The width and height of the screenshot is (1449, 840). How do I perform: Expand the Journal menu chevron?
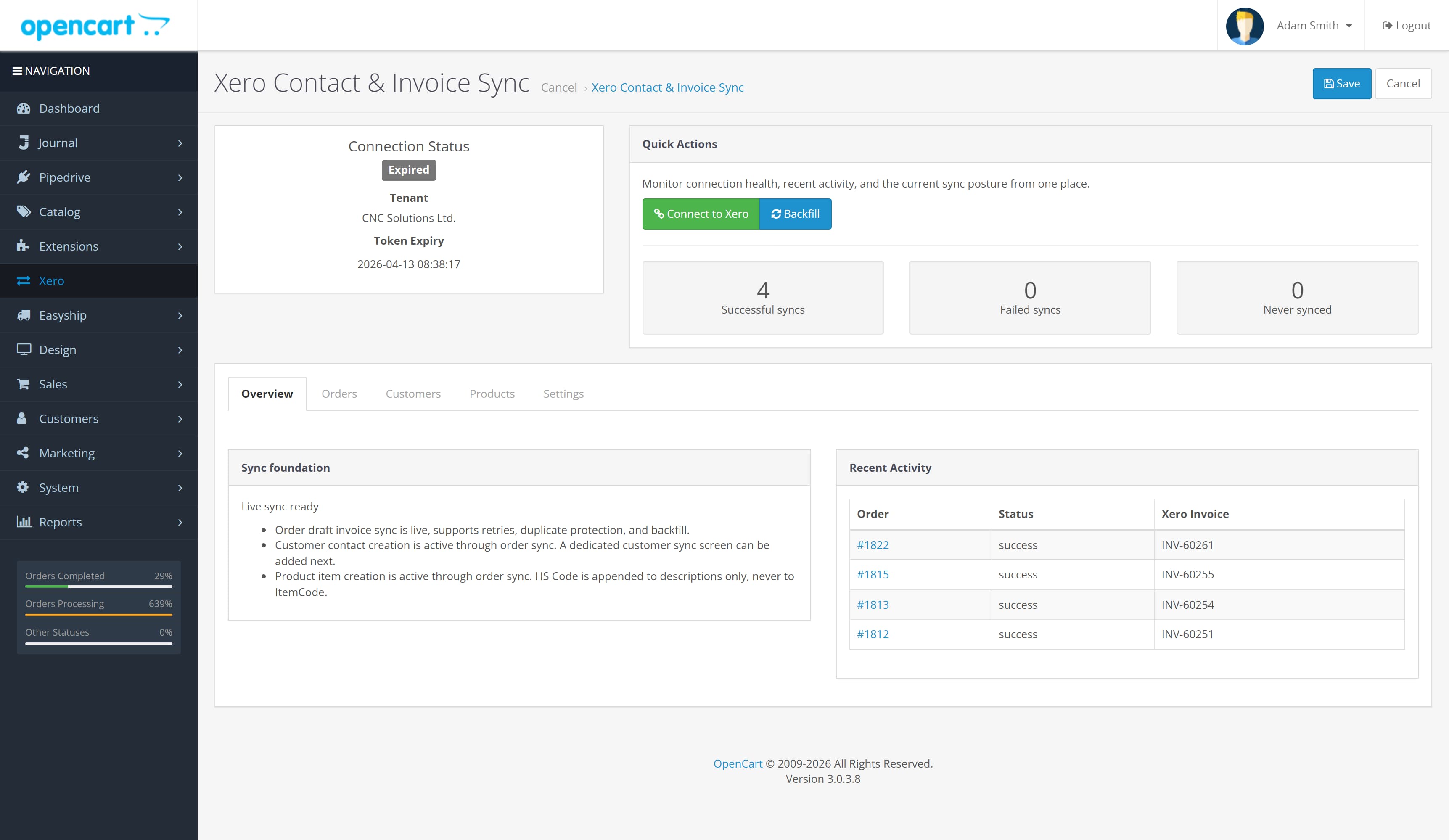(x=180, y=143)
